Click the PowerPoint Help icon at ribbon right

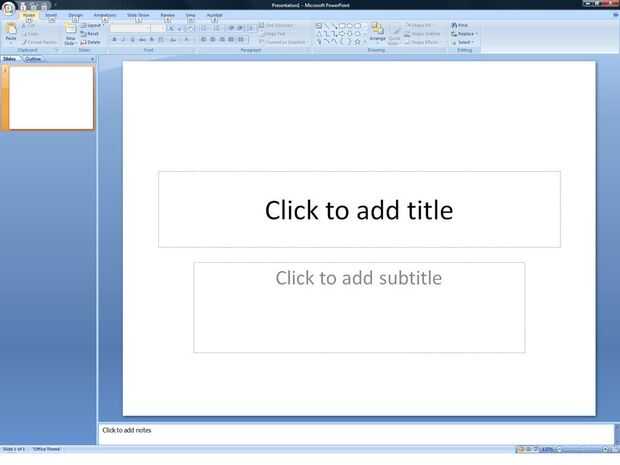click(x=615, y=15)
